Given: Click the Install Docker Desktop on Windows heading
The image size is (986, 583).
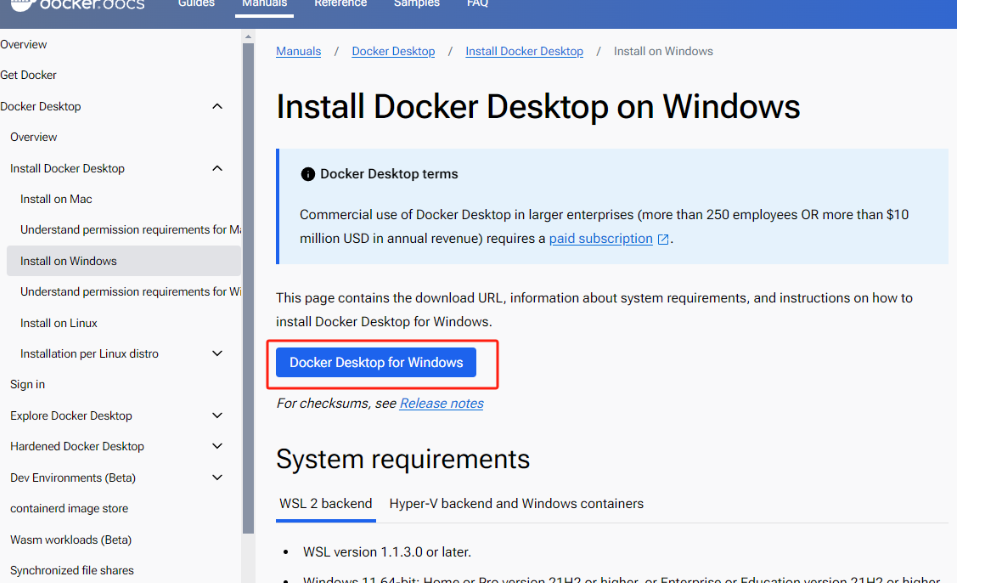Looking at the screenshot, I should pos(538,106).
